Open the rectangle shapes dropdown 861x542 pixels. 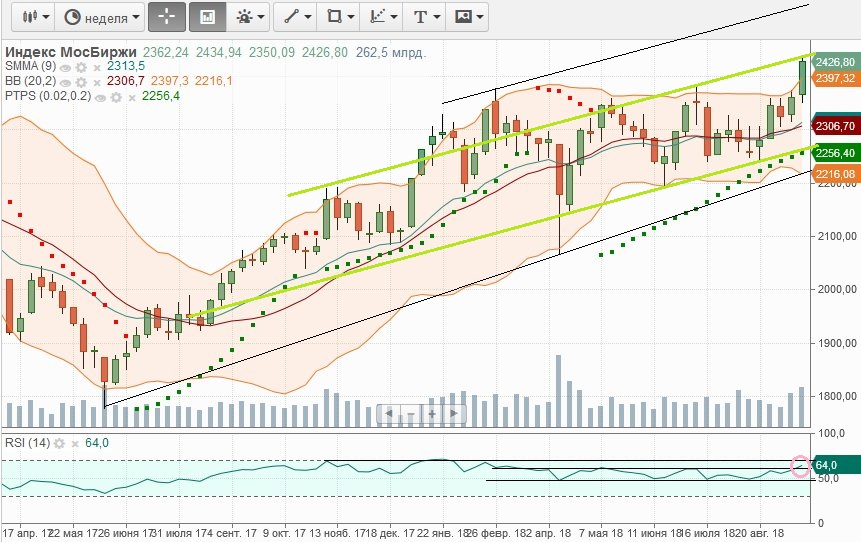[340, 17]
